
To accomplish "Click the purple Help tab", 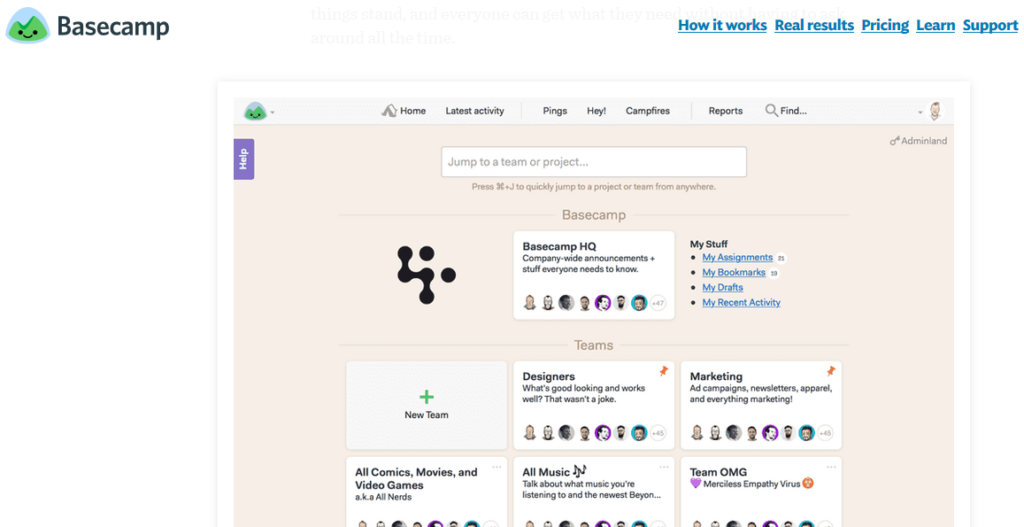I will (x=244, y=159).
